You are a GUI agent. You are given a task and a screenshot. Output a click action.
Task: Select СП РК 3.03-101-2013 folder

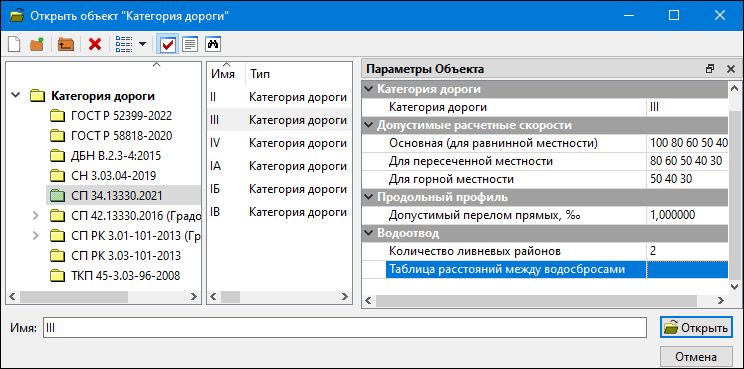(126, 256)
